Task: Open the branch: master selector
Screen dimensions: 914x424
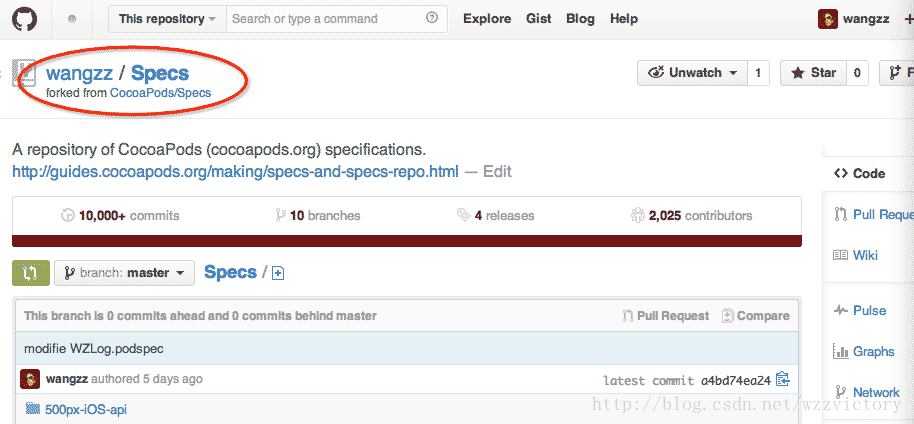Action: point(124,272)
